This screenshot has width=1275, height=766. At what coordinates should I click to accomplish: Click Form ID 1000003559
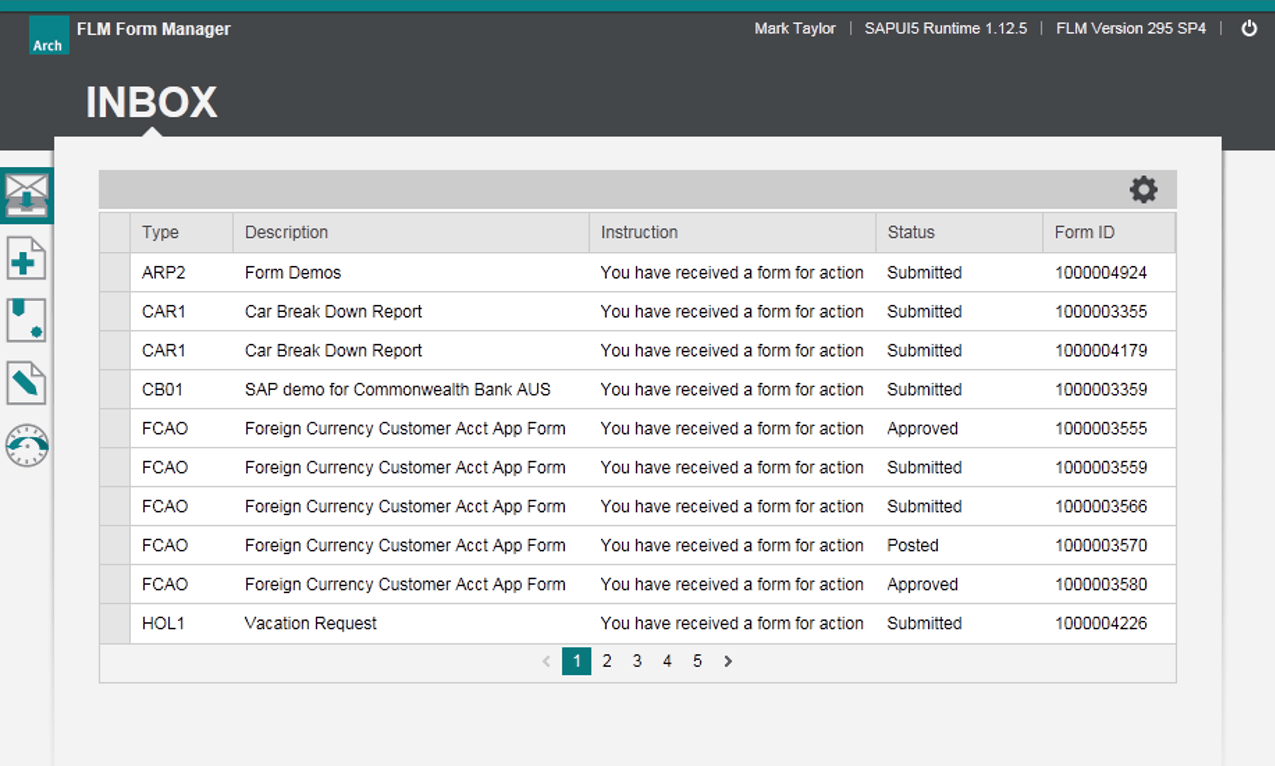[1101, 467]
